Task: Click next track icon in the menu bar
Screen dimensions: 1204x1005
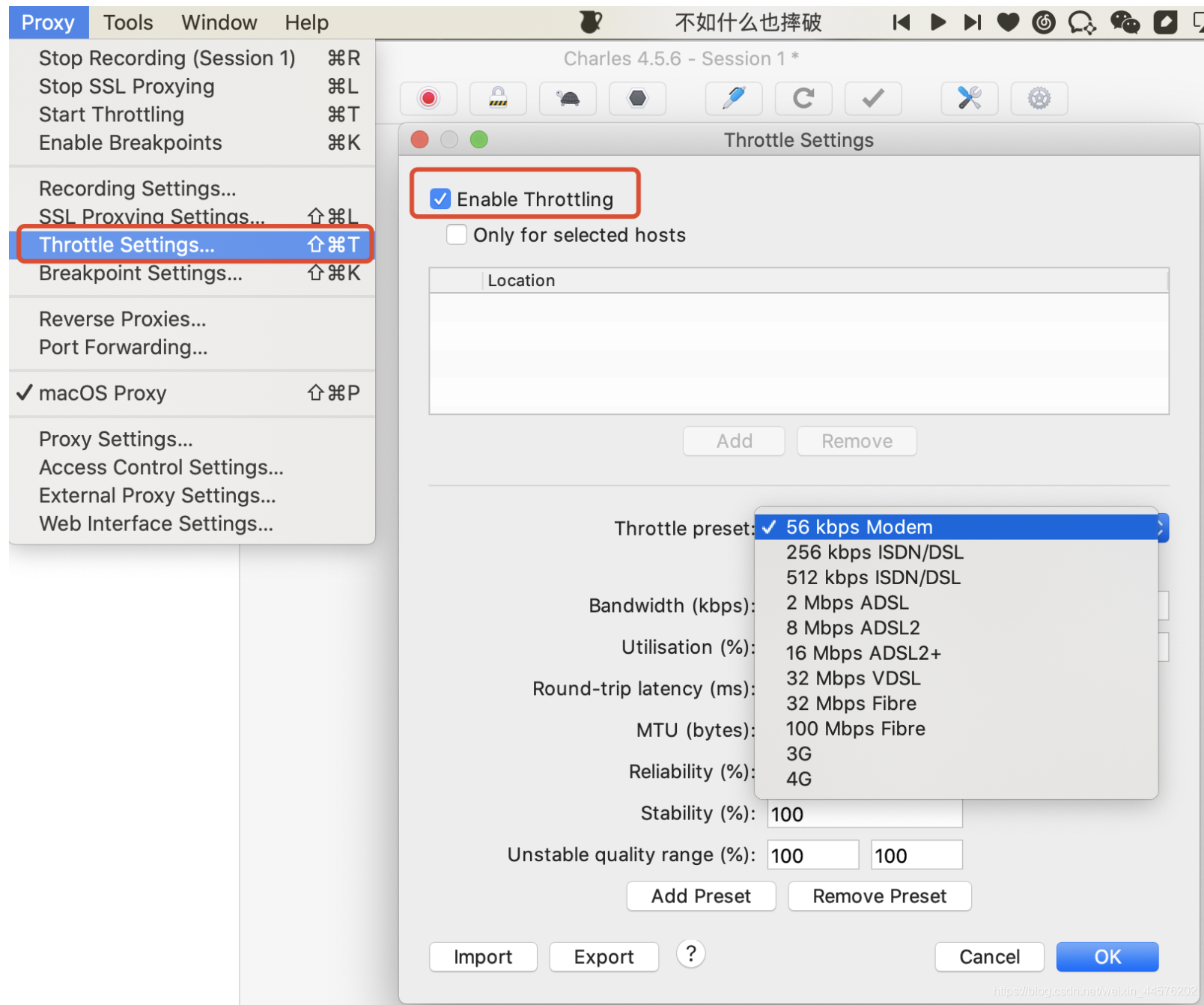Action: pos(973,22)
